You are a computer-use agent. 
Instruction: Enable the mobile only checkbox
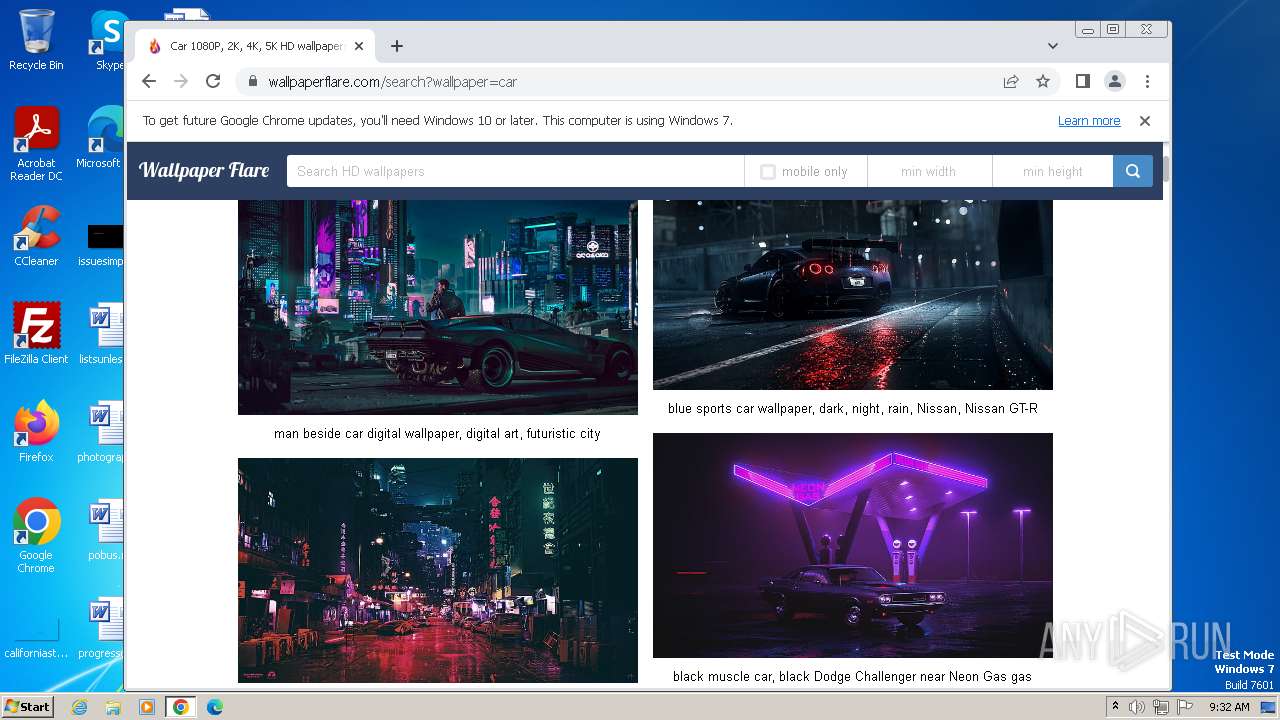point(768,172)
